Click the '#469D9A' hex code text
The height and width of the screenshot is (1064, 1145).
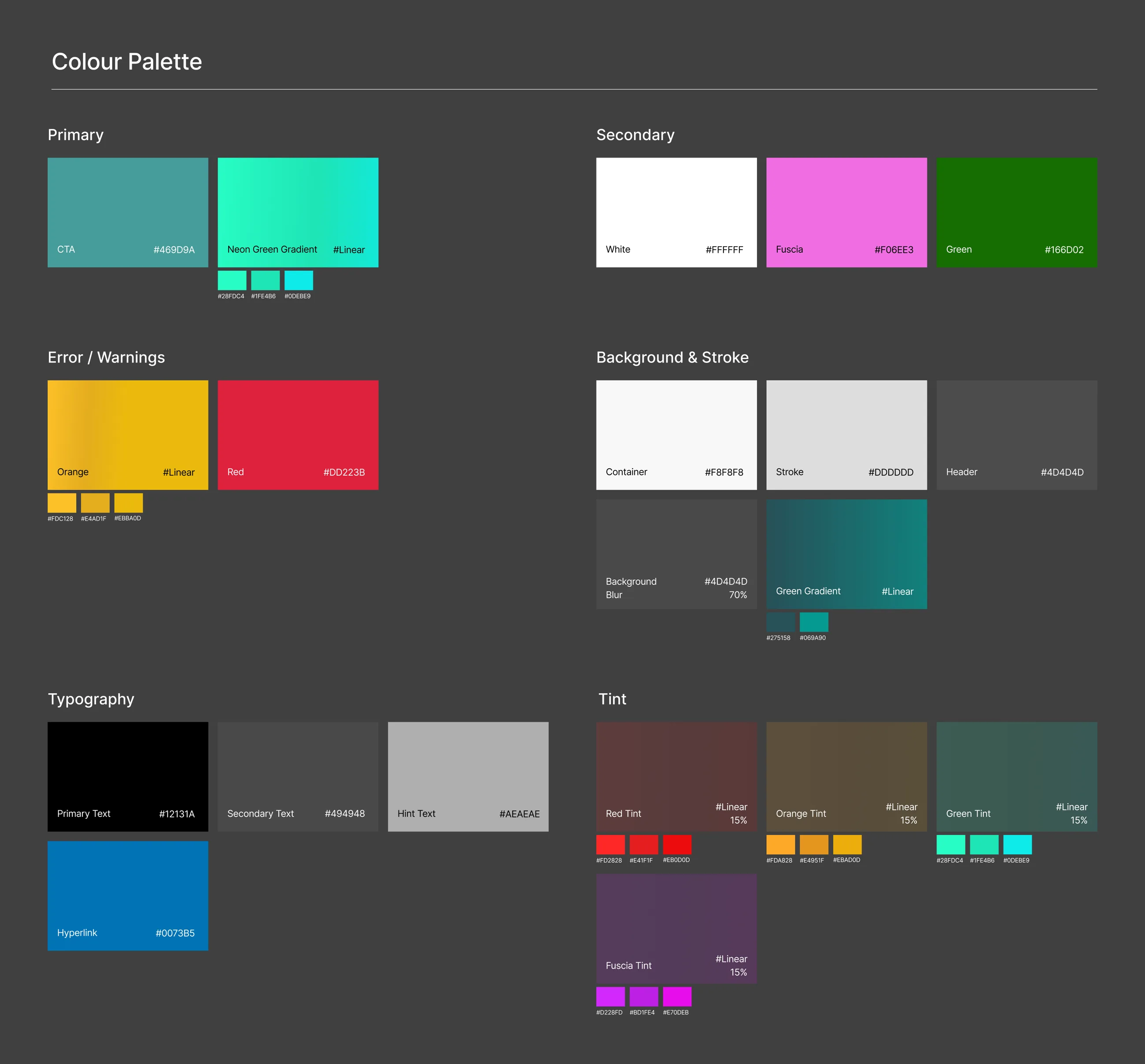174,250
